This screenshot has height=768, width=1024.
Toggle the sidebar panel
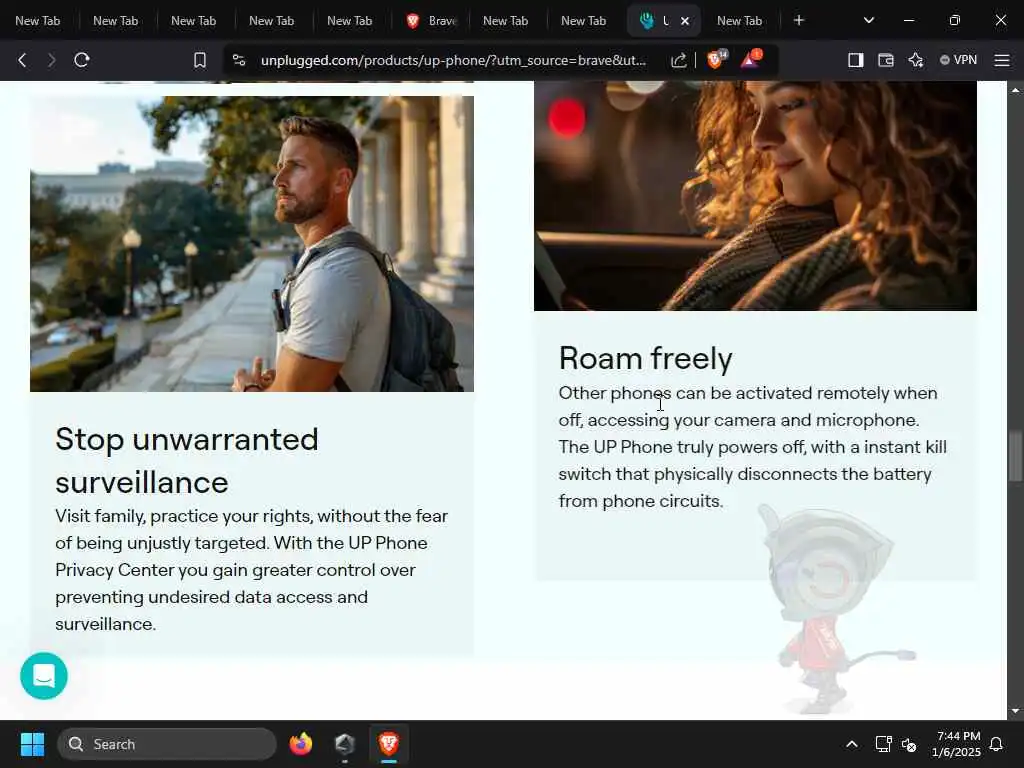[856, 60]
